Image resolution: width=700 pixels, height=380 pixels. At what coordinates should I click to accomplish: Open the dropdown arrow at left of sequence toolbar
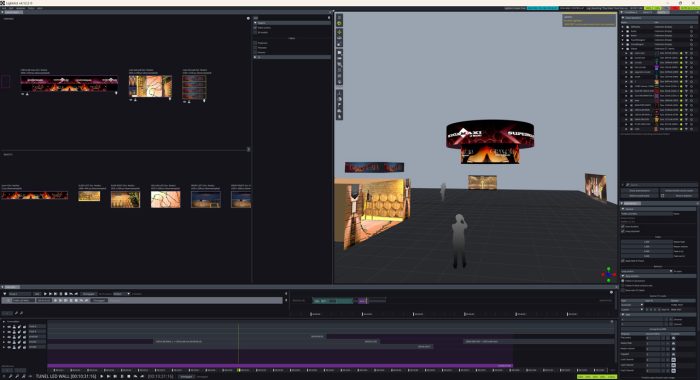4,294
